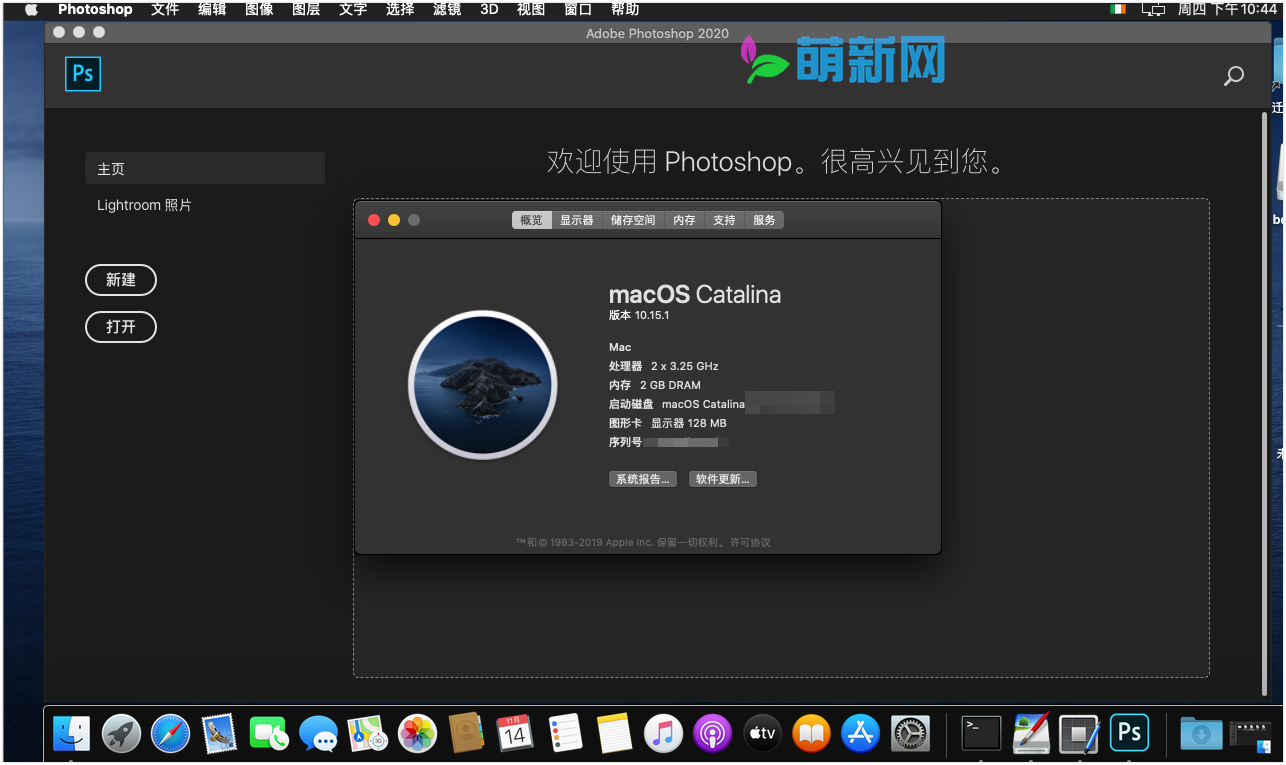The image size is (1286, 765).
Task: Launch Reminders list icon in Dock
Action: 565,734
